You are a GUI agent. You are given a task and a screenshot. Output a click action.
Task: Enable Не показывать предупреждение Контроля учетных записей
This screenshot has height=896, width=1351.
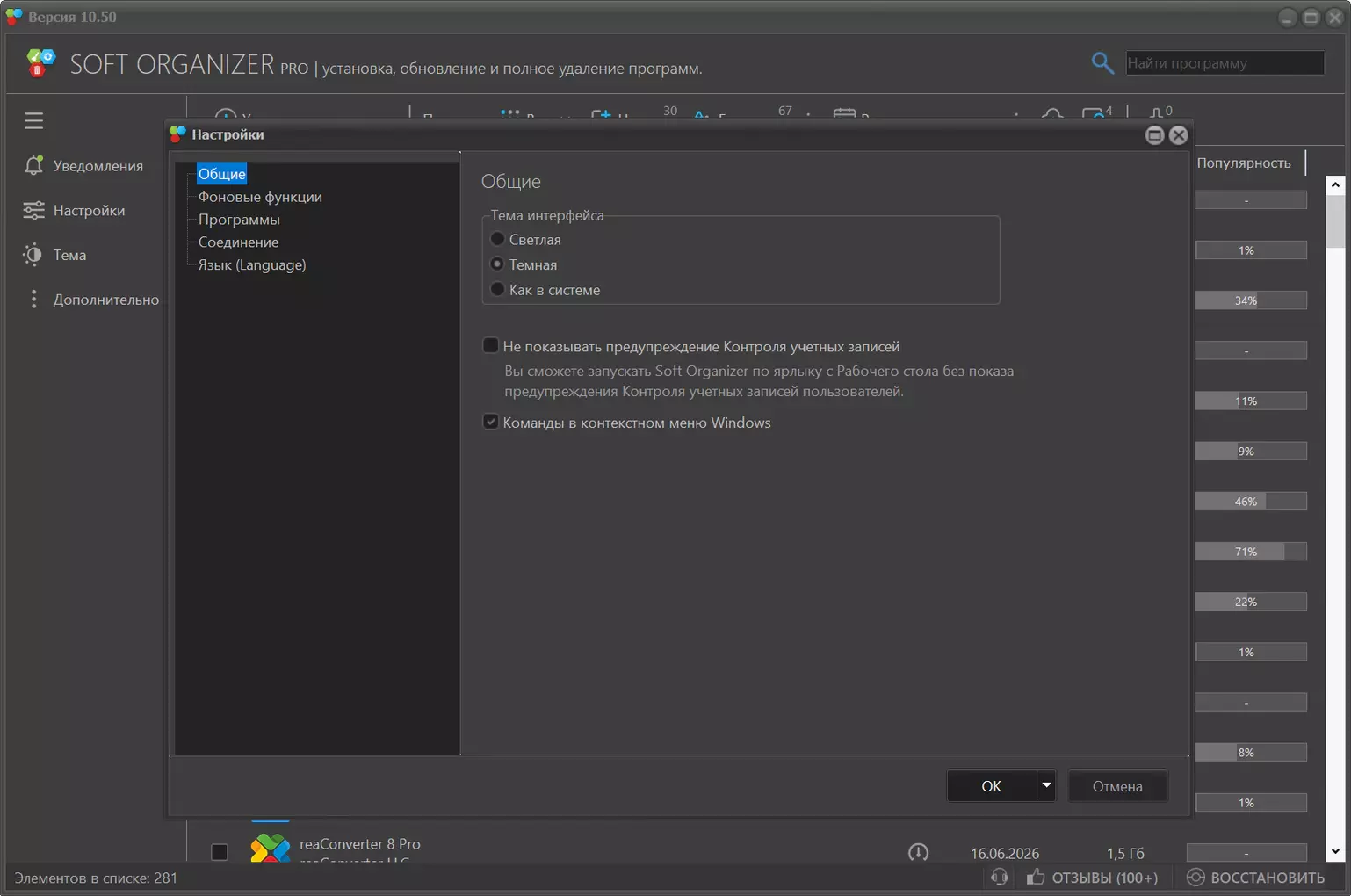point(491,345)
